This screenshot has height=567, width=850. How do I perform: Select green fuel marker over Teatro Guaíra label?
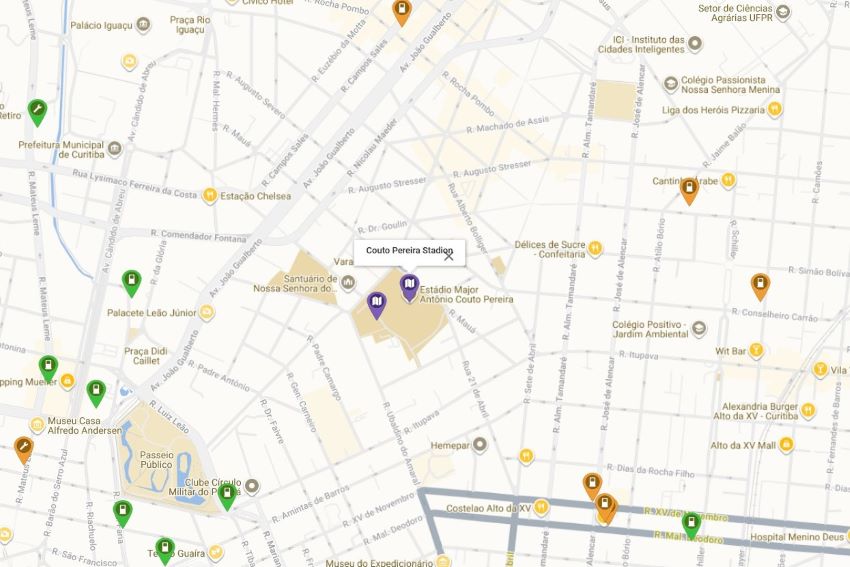[164, 551]
